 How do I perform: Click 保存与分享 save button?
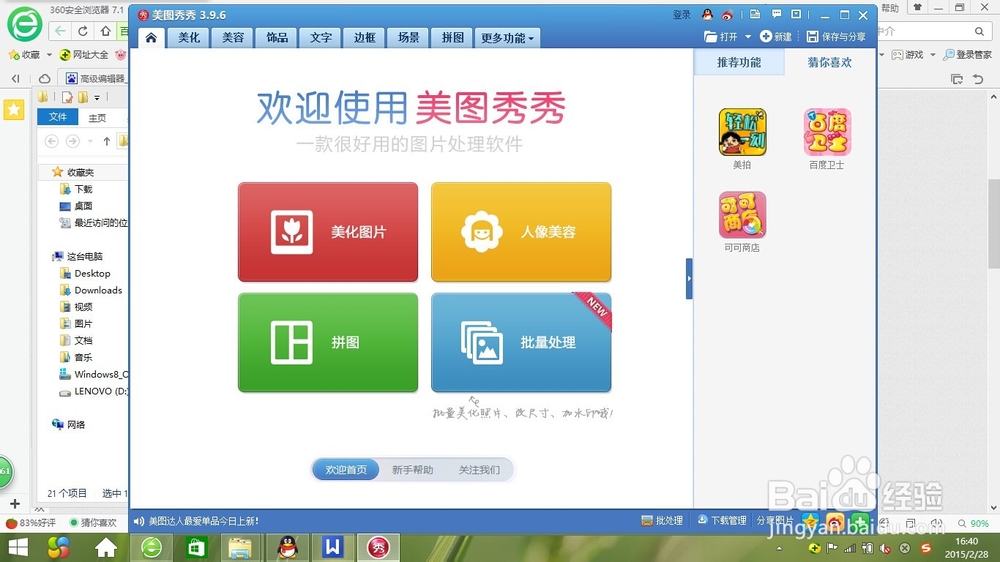[836, 37]
